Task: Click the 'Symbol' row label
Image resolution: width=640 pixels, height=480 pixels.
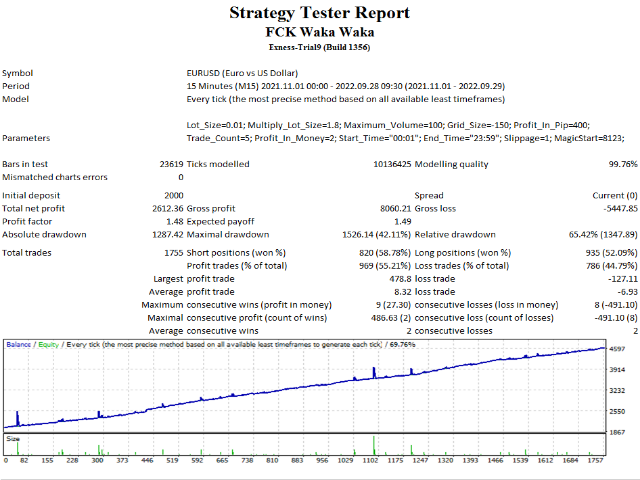Action: [18, 73]
